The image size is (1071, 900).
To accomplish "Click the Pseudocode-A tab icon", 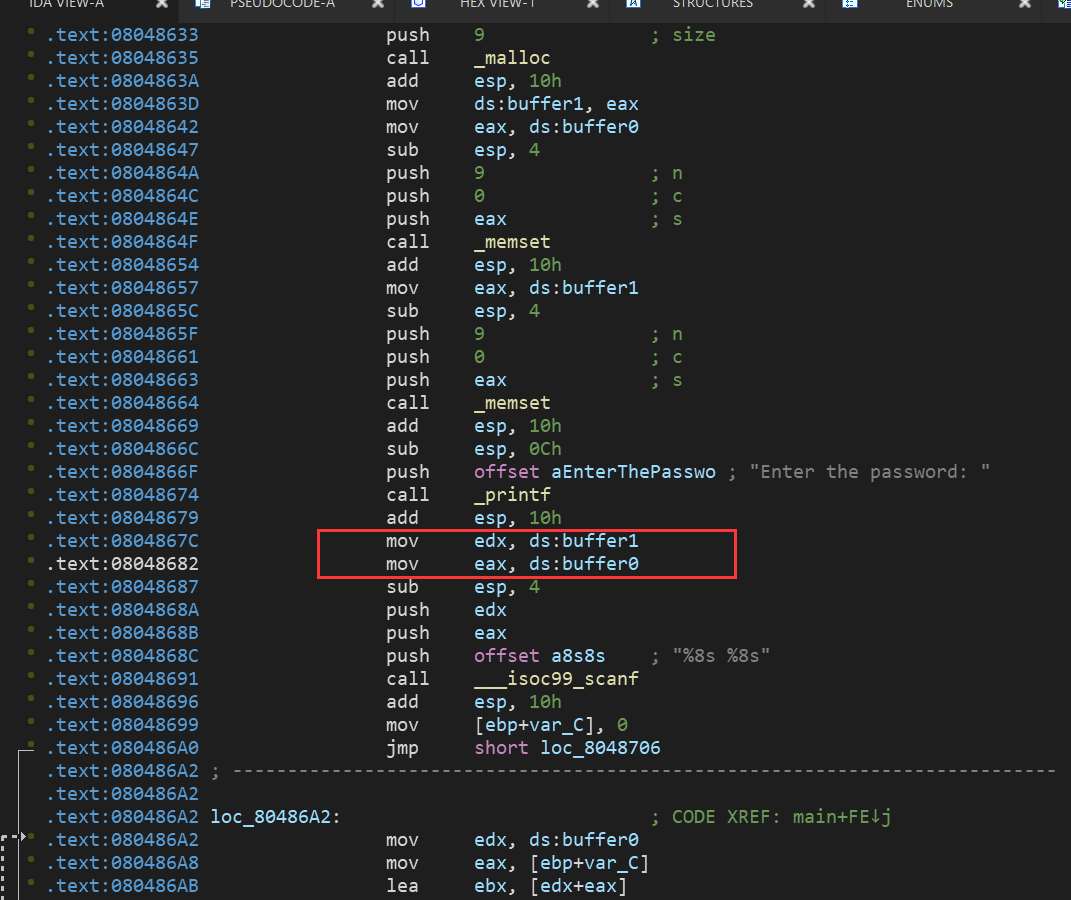I will (202, 3).
